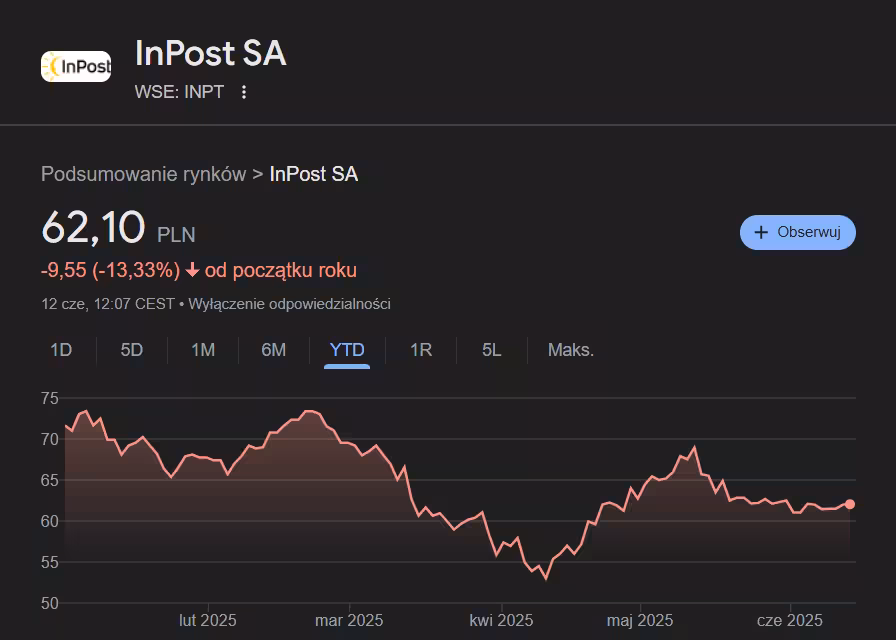Click the 62,10 price value

pyautogui.click(x=93, y=227)
